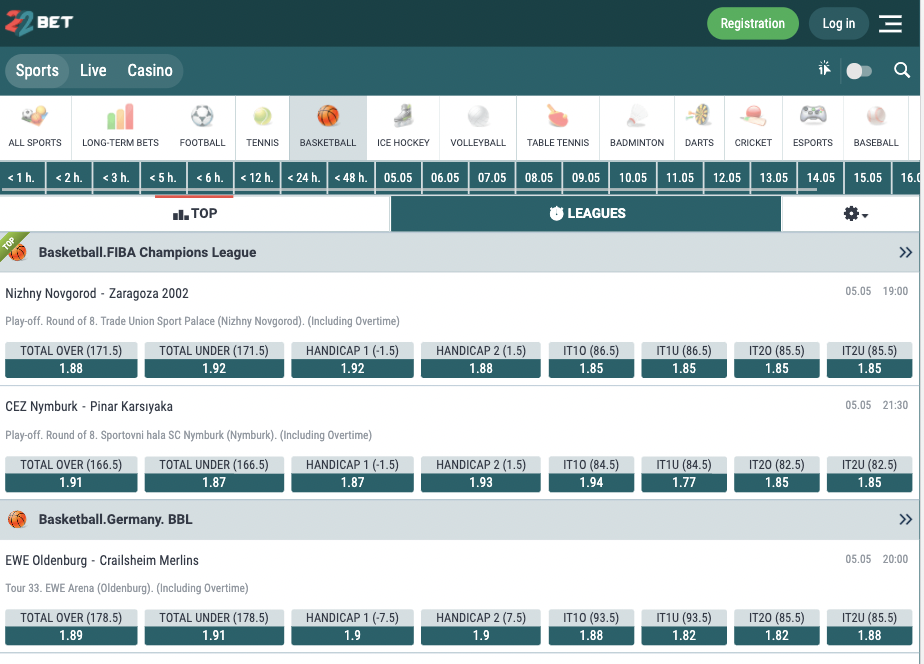
Task: Open EWE Oldenburg - Crailsheim Merlins match
Action: [102, 560]
